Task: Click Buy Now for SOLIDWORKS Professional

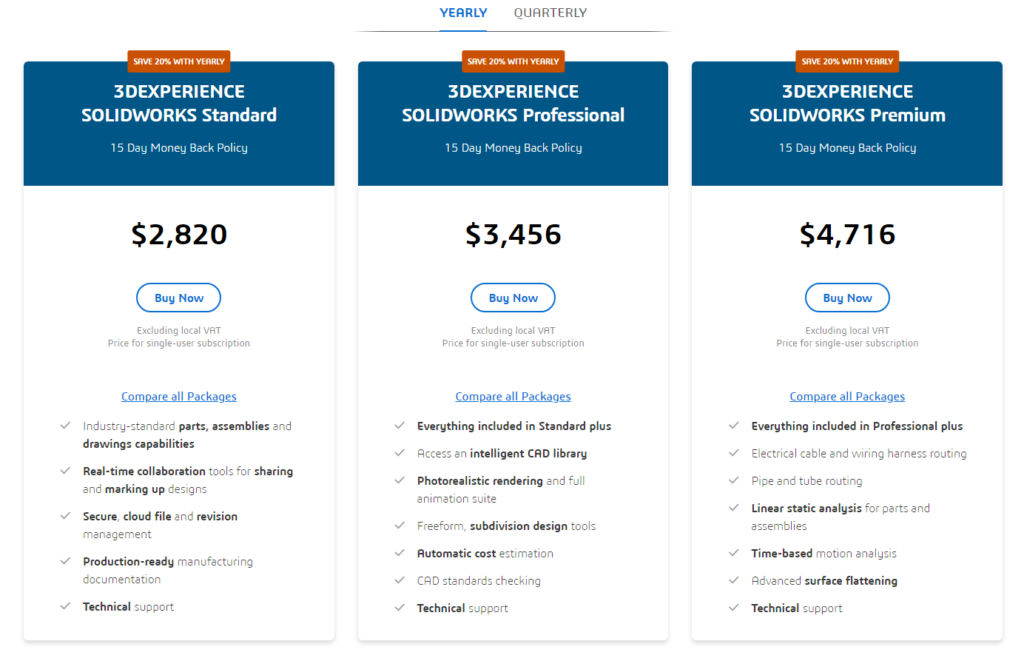Action: tap(513, 298)
